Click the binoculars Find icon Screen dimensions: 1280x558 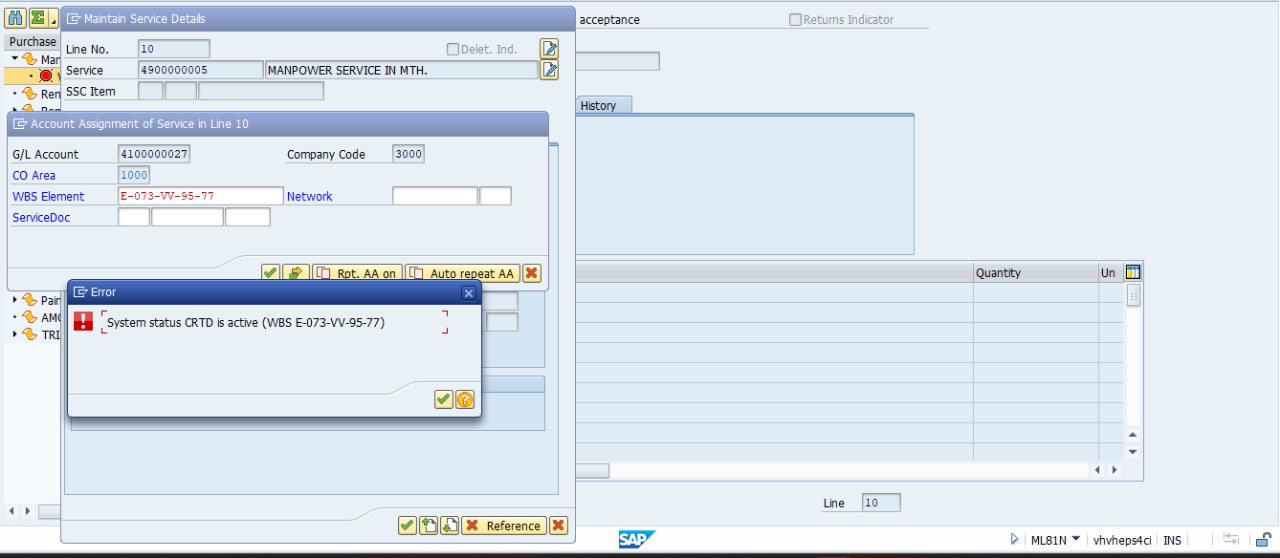coord(15,18)
